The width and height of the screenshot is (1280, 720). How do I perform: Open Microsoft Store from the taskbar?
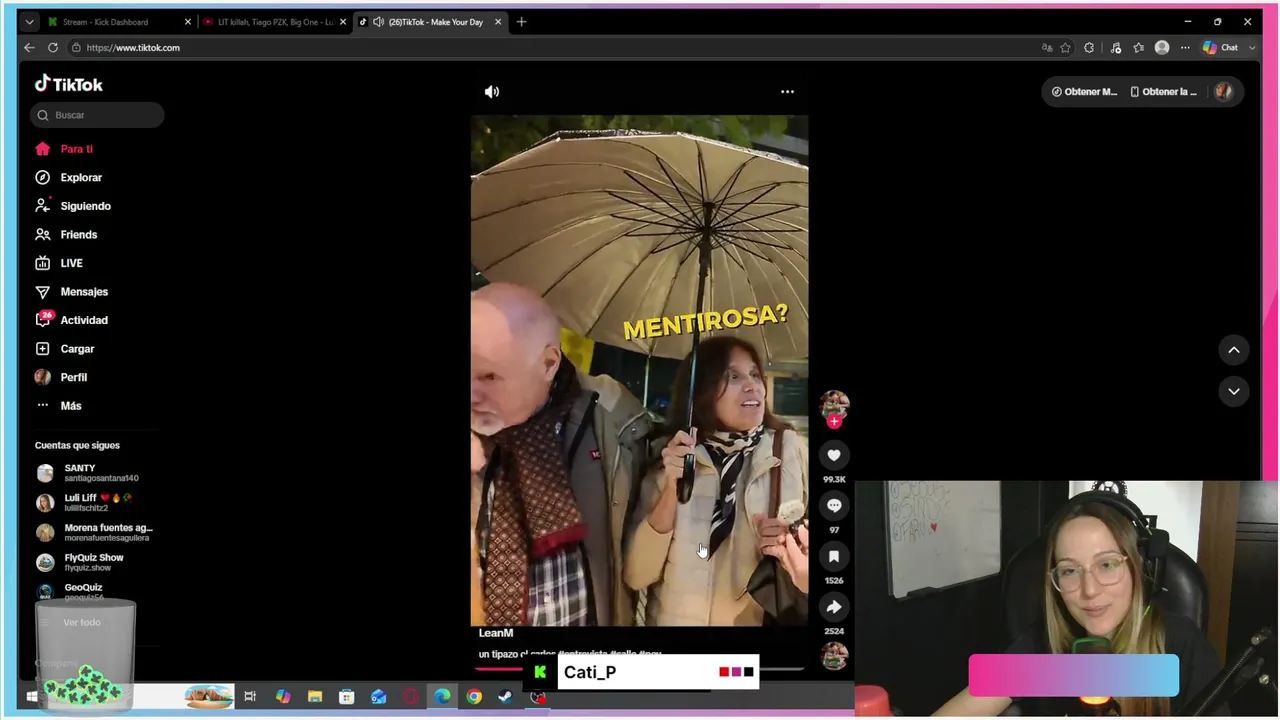click(346, 697)
